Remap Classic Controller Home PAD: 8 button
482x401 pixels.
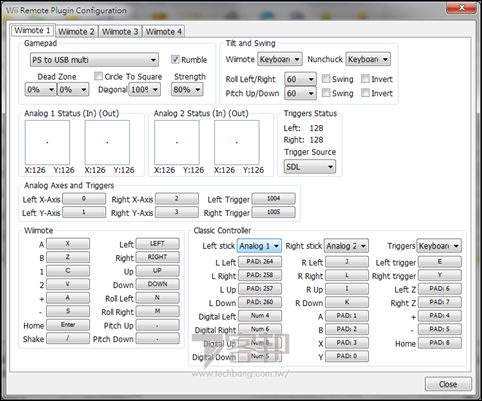coord(440,343)
